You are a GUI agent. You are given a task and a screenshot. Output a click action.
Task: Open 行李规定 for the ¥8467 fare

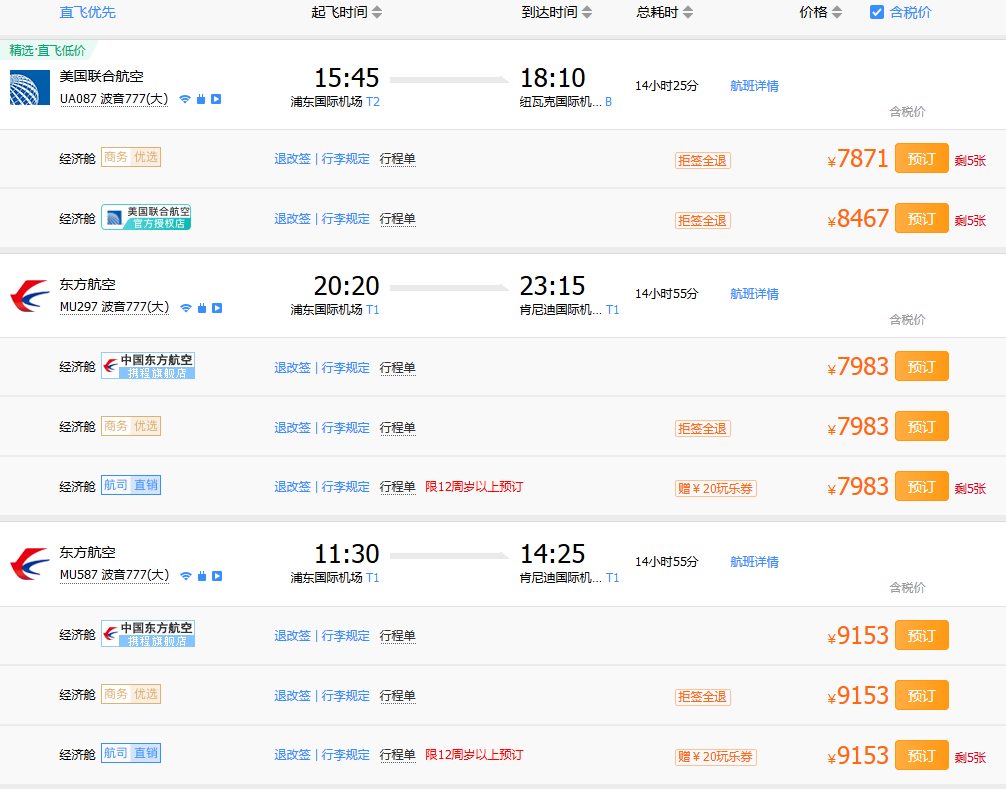[345, 219]
